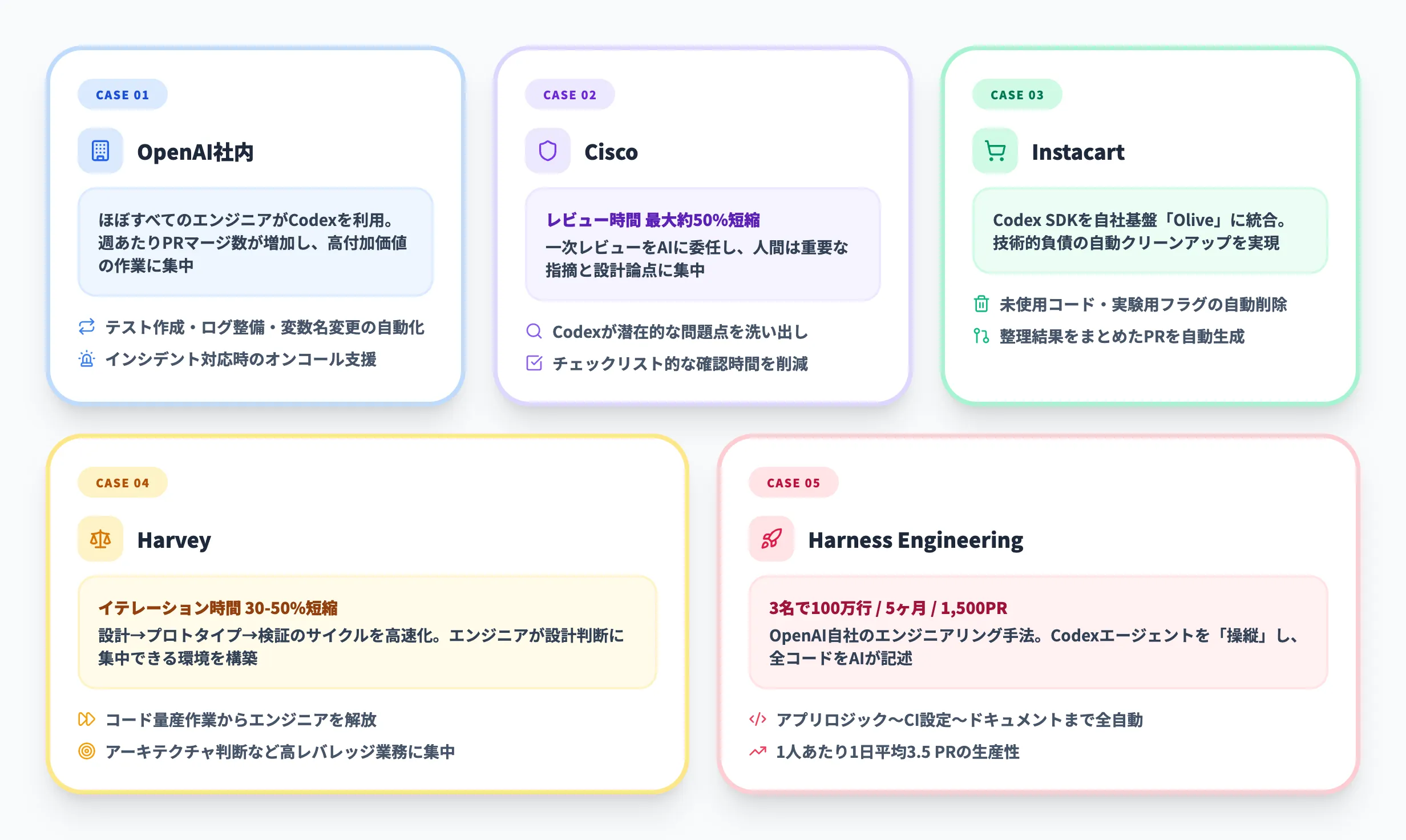Click the CASE 05 badge
Image resolution: width=1406 pixels, height=840 pixels.
coord(793,482)
